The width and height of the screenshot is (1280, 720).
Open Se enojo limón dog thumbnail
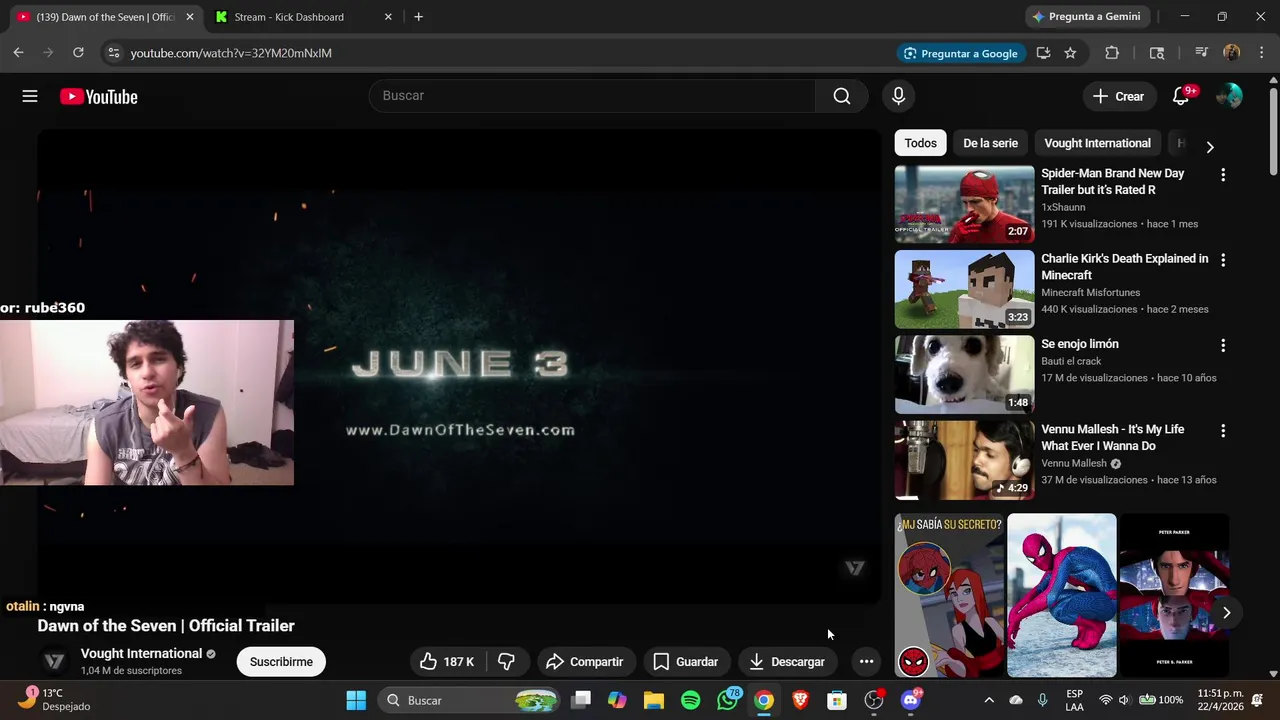[964, 374]
